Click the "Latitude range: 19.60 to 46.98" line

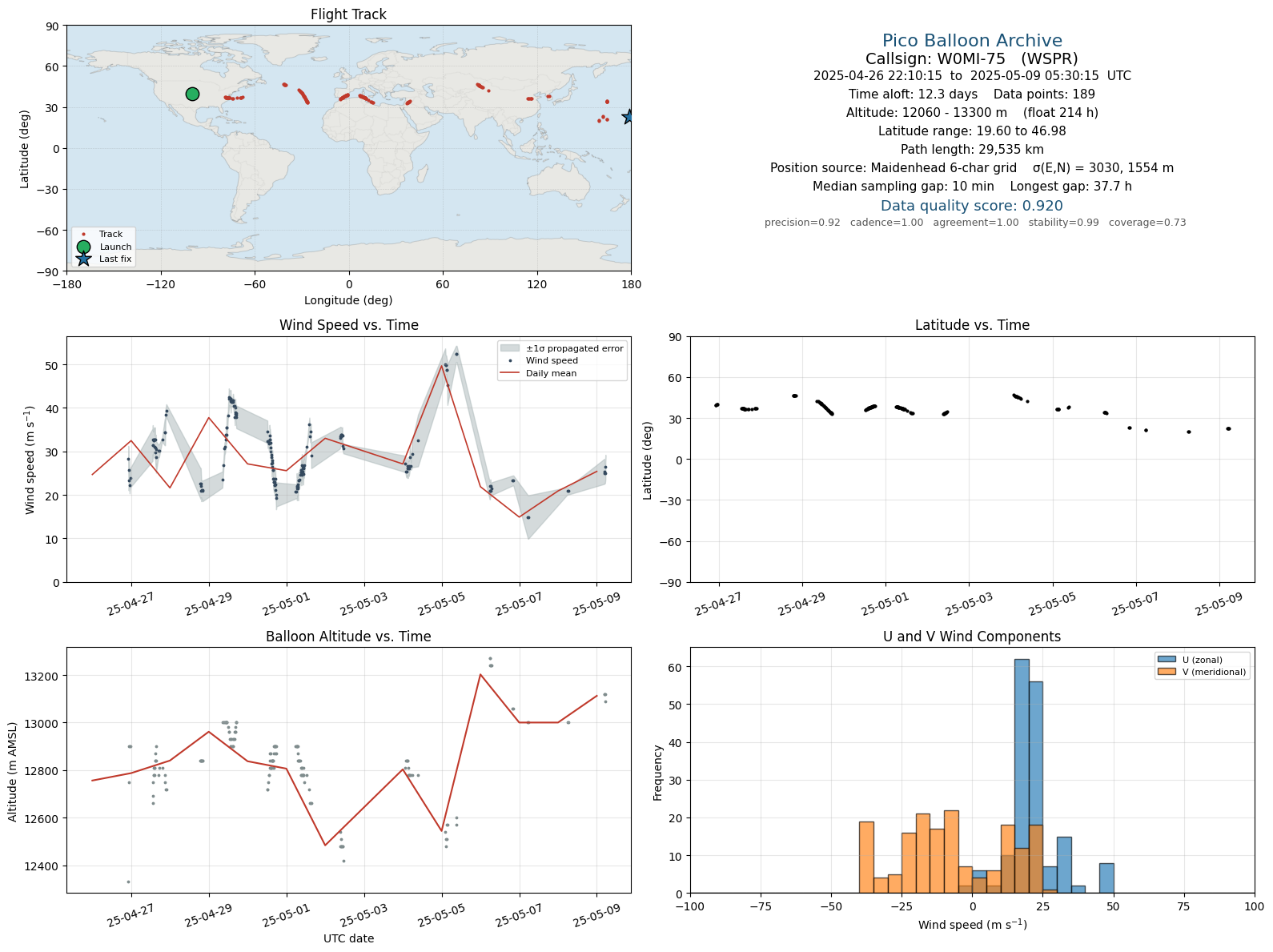(x=972, y=131)
